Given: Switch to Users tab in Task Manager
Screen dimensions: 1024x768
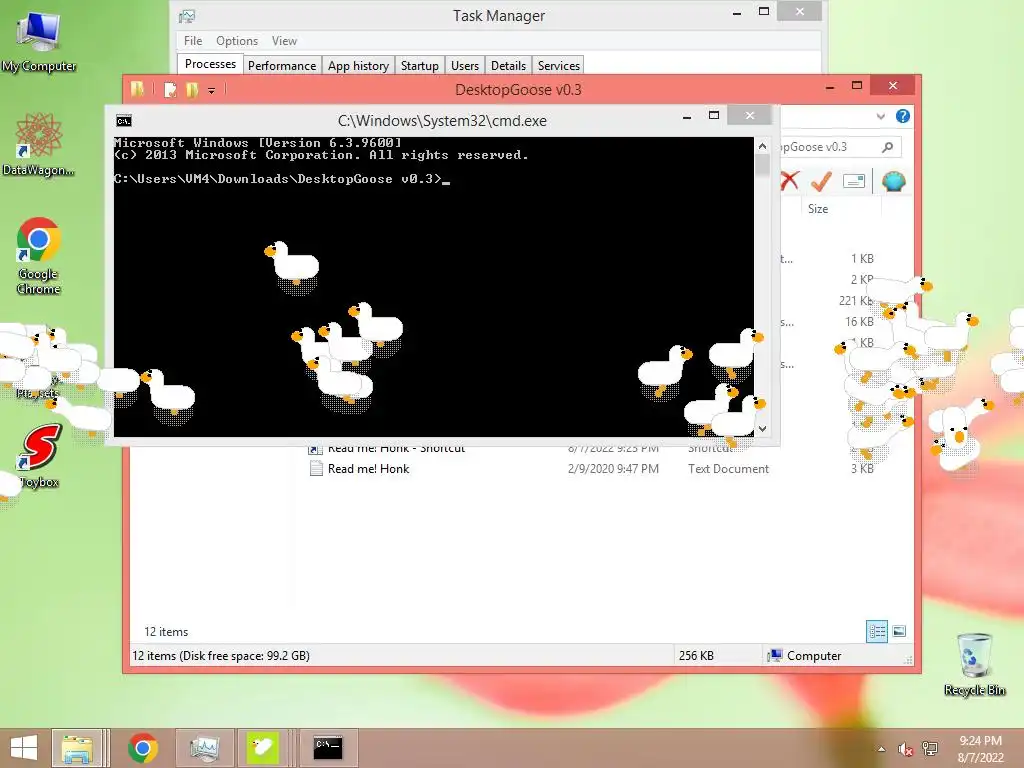Looking at the screenshot, I should pyautogui.click(x=464, y=65).
